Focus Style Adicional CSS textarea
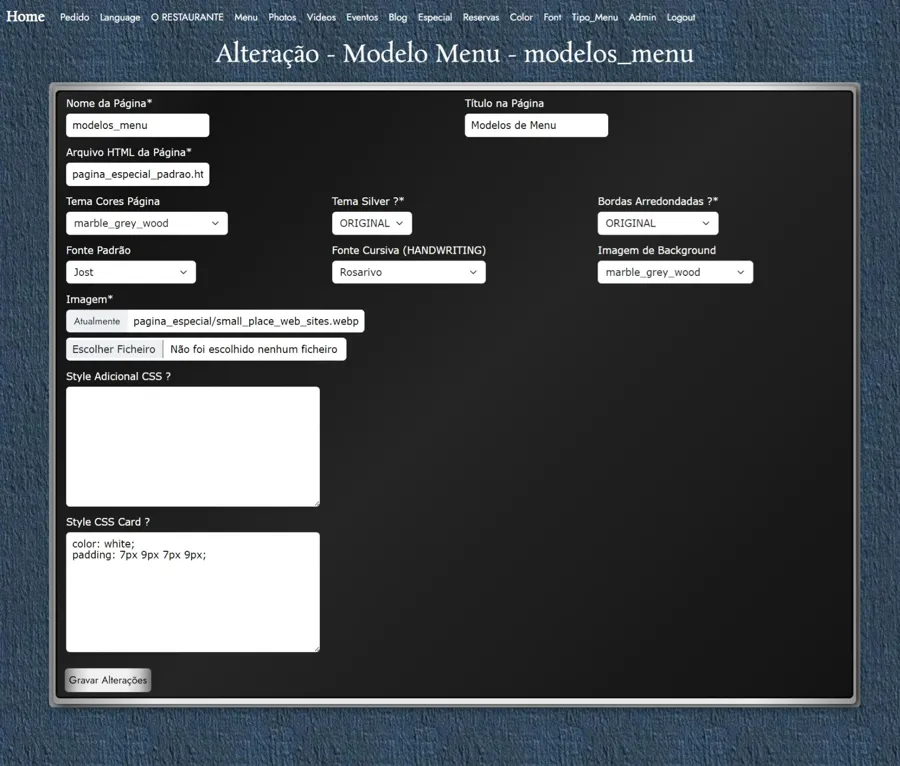 192,446
